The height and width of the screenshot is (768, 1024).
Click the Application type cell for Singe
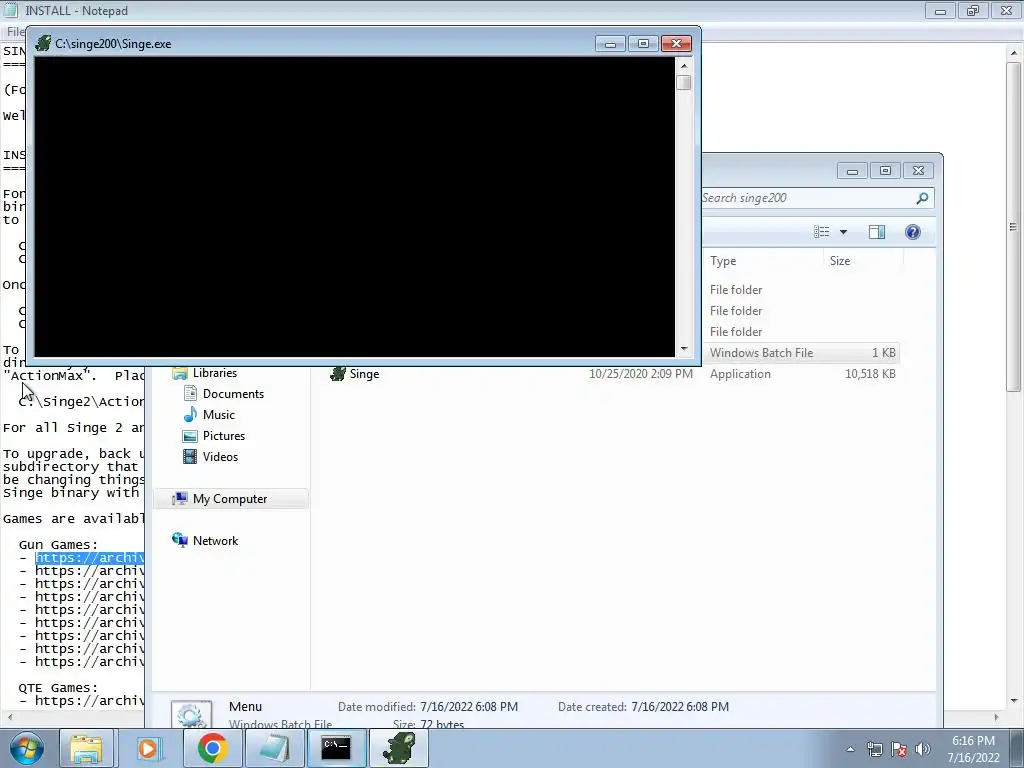pos(740,374)
